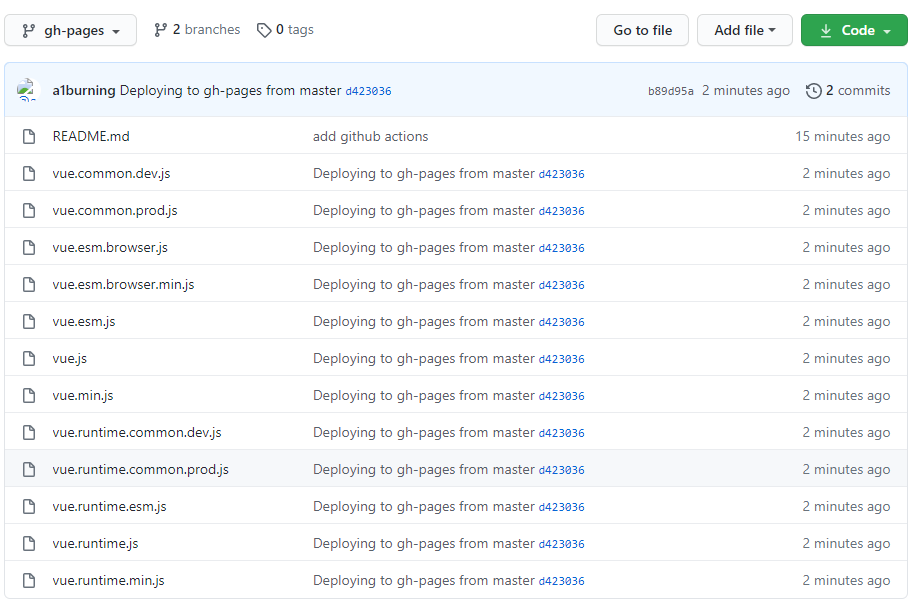Click the file icon beside vue.common.prod.js
The image size is (919, 611).
pos(29,211)
